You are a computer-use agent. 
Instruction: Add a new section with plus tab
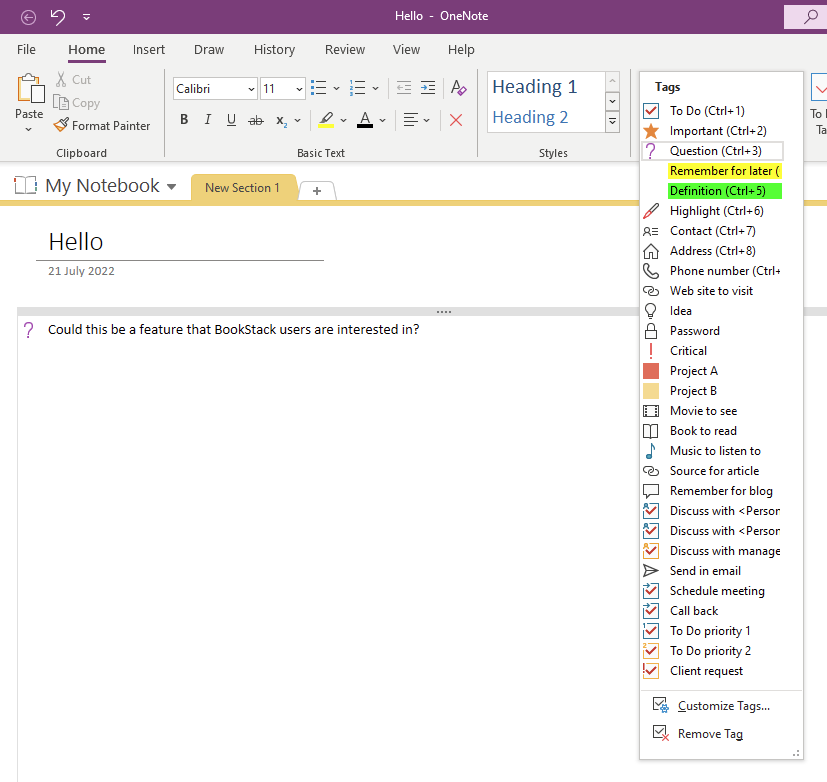317,191
